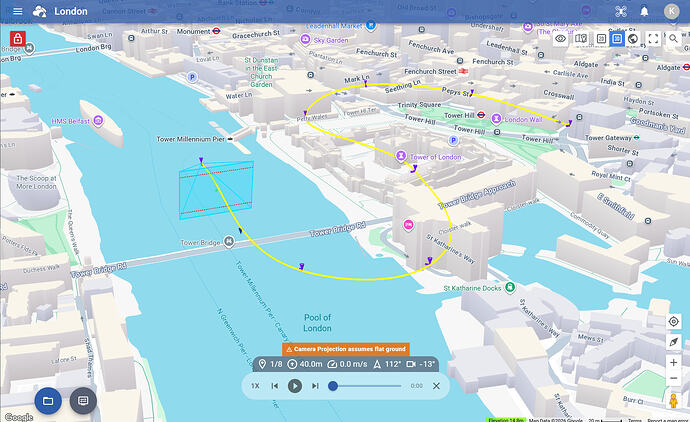This screenshot has height=422, width=690.
Task: Click The Scoop at More London label
Action: 37,182
